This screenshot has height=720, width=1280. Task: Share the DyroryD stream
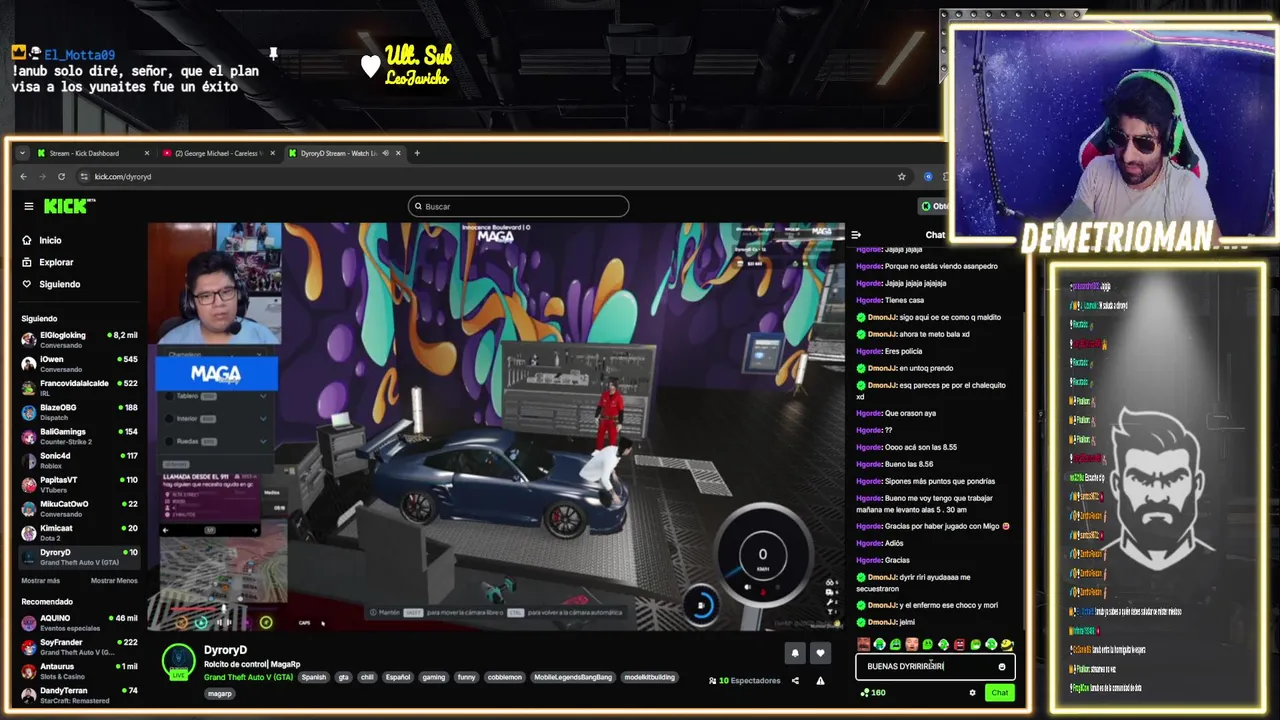point(795,681)
